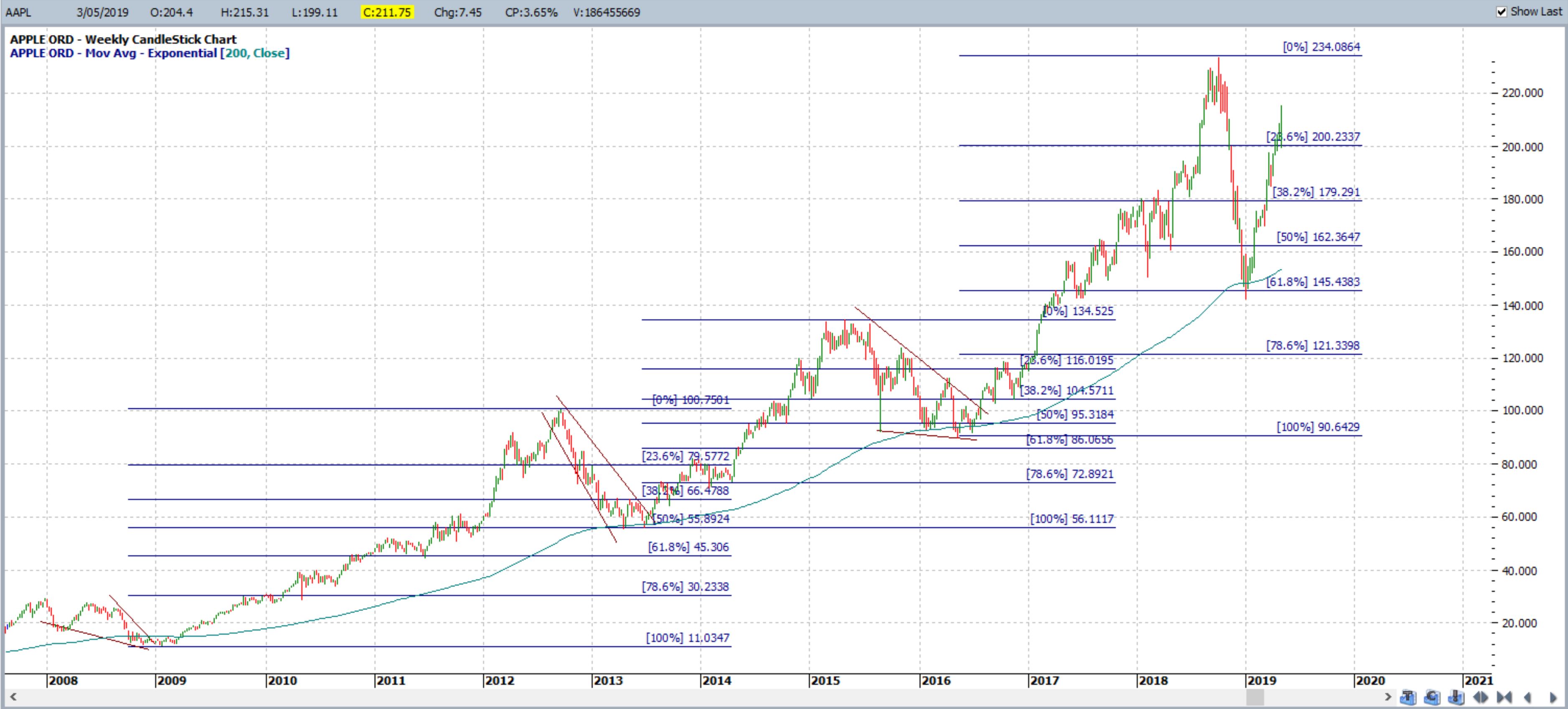Select the [50%] 95.3184 Fibonacci label
The width and height of the screenshot is (1568, 709).
click(x=1075, y=415)
